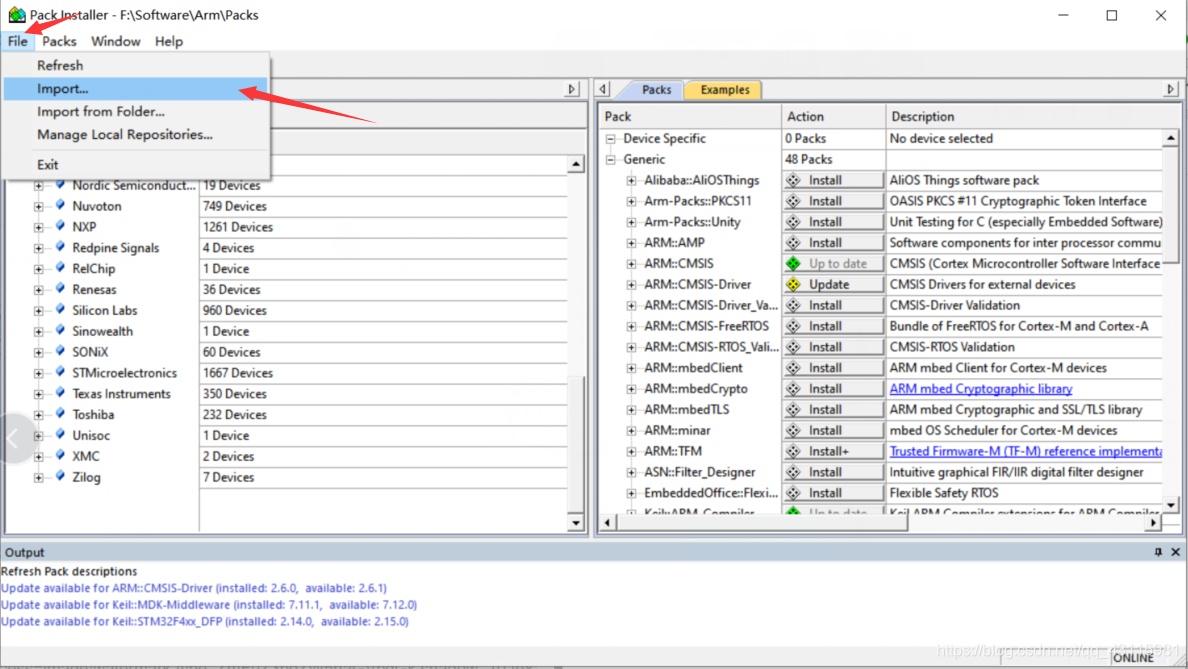Open the File menu
The height and width of the screenshot is (669, 1188).
(x=17, y=41)
